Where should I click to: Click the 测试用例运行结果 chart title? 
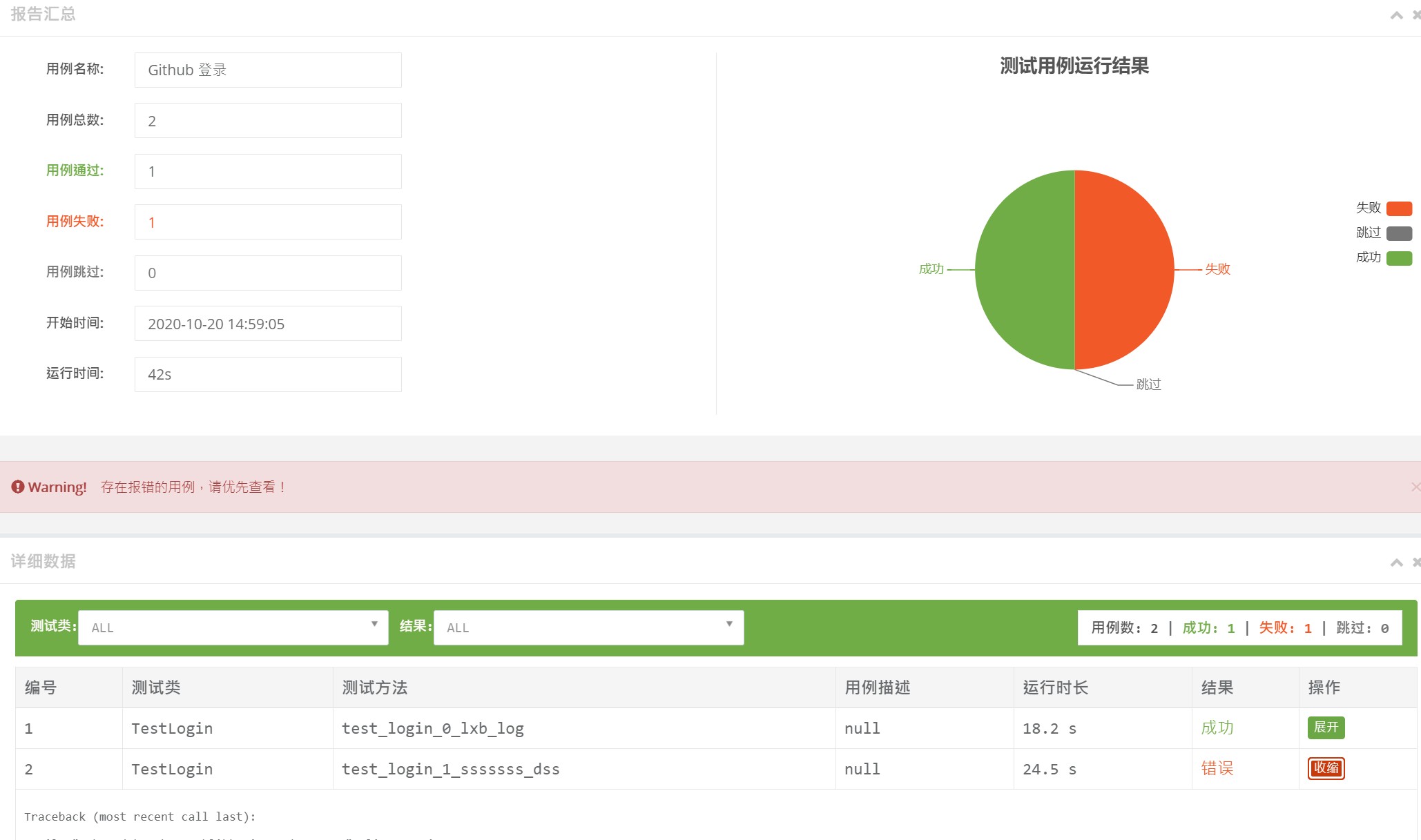(x=1074, y=66)
